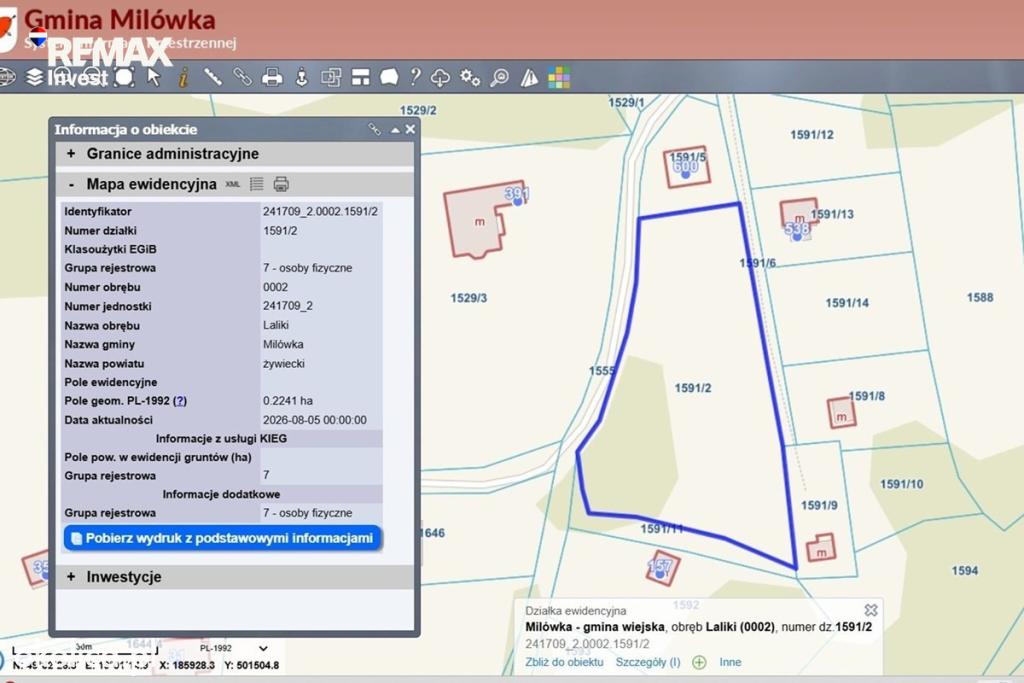The image size is (1024, 683).
Task: Activate the object information (i) tool
Action: (x=184, y=77)
